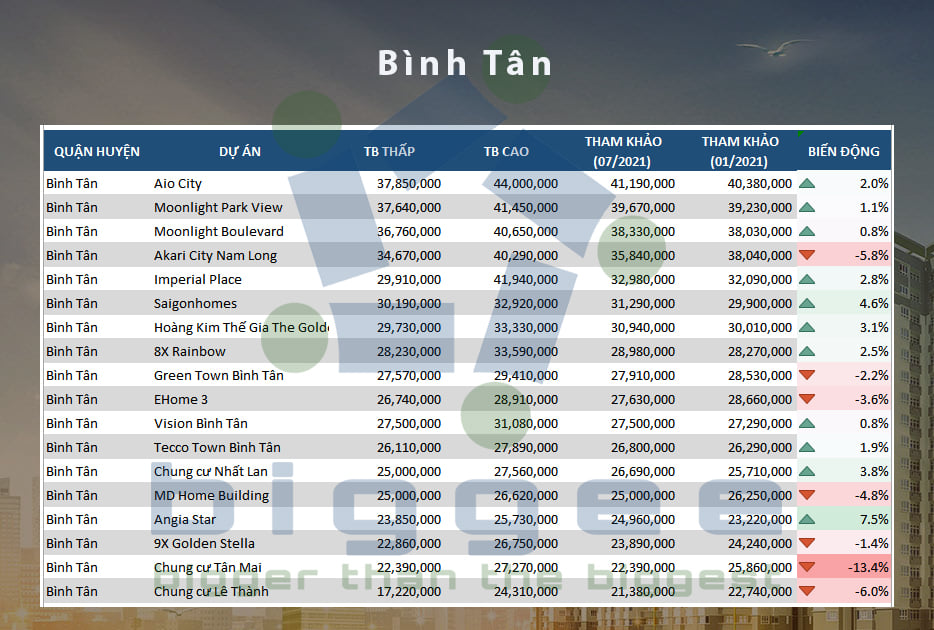
Task: Expand the THAM KHẢO (07/2021) header
Action: pyautogui.click(x=622, y=150)
